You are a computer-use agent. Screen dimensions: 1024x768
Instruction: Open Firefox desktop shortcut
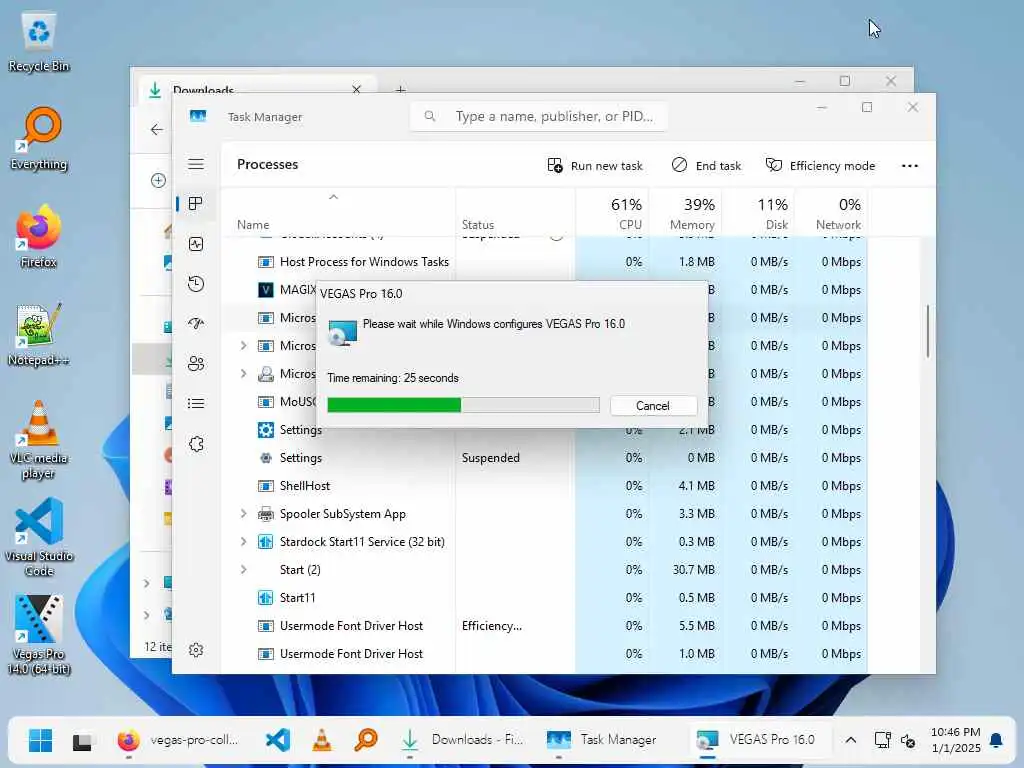pos(39,236)
